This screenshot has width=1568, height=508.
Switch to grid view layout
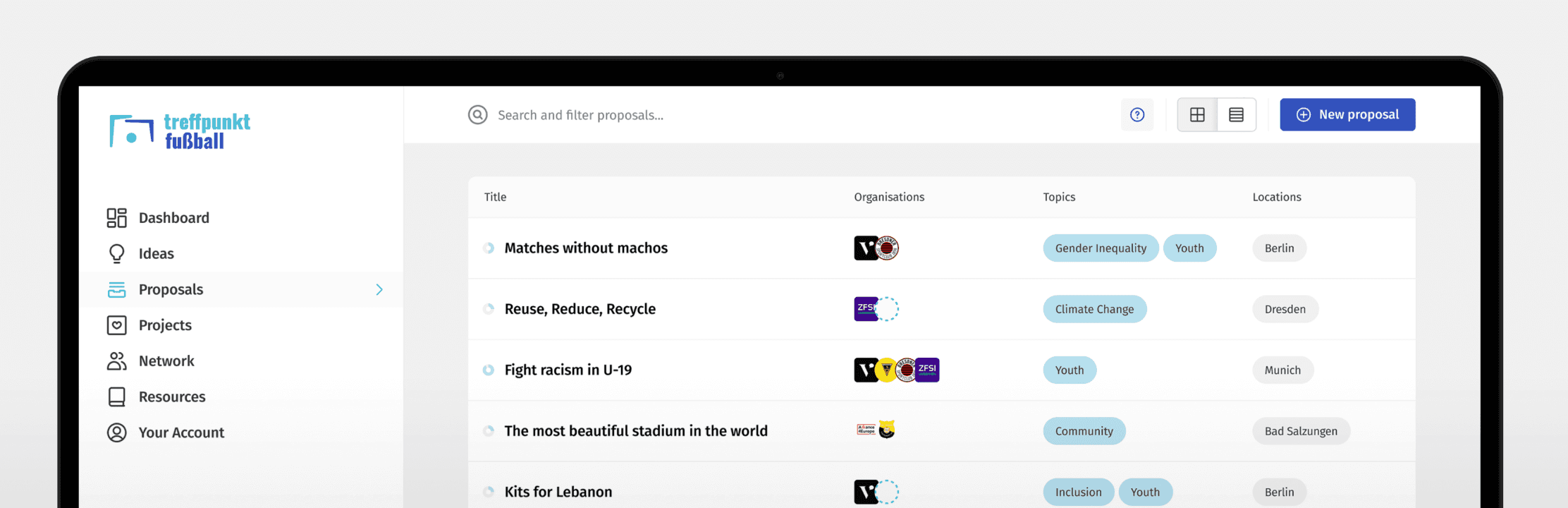click(1197, 115)
